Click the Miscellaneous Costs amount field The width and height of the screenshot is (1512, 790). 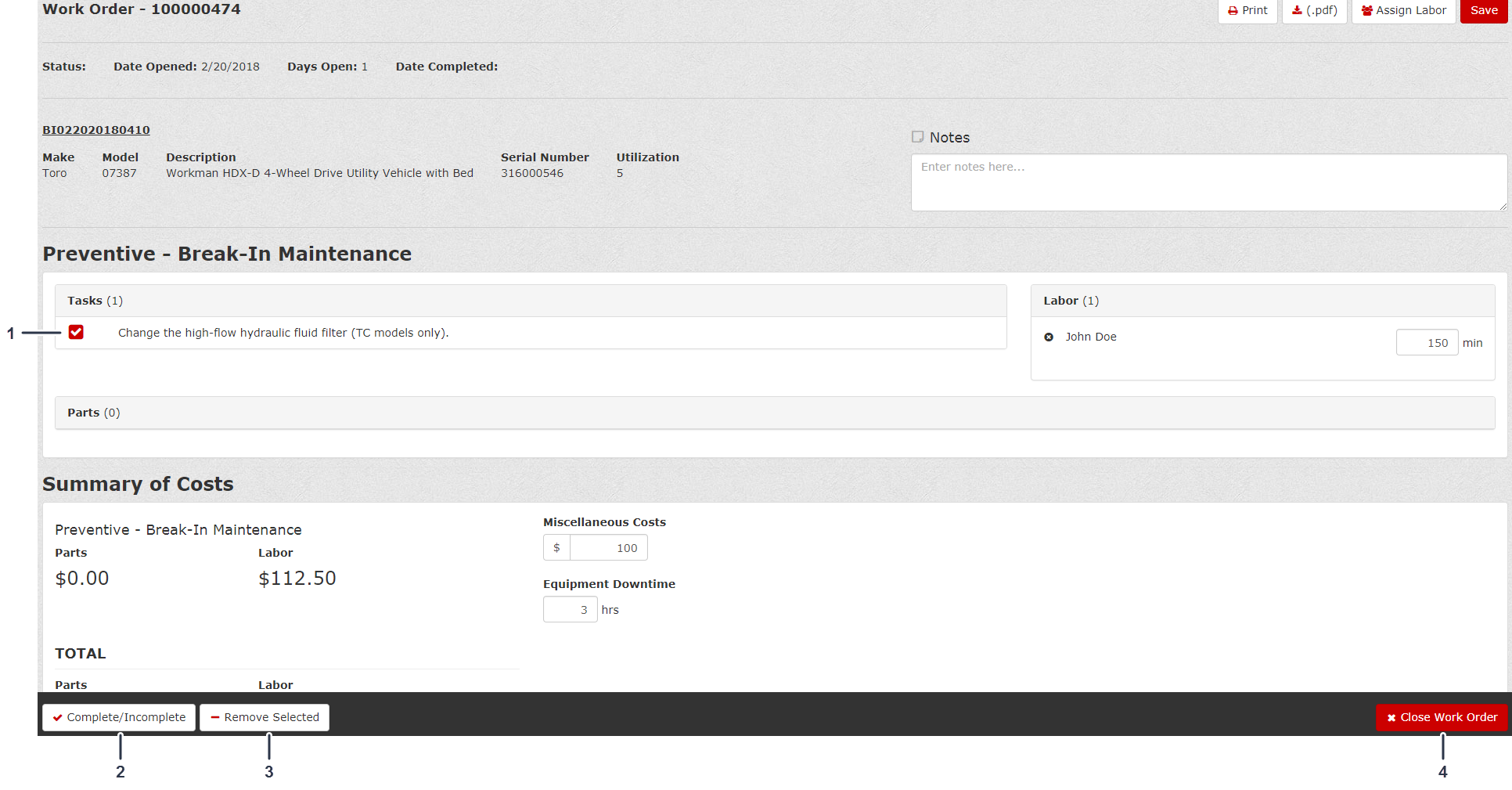(x=609, y=548)
